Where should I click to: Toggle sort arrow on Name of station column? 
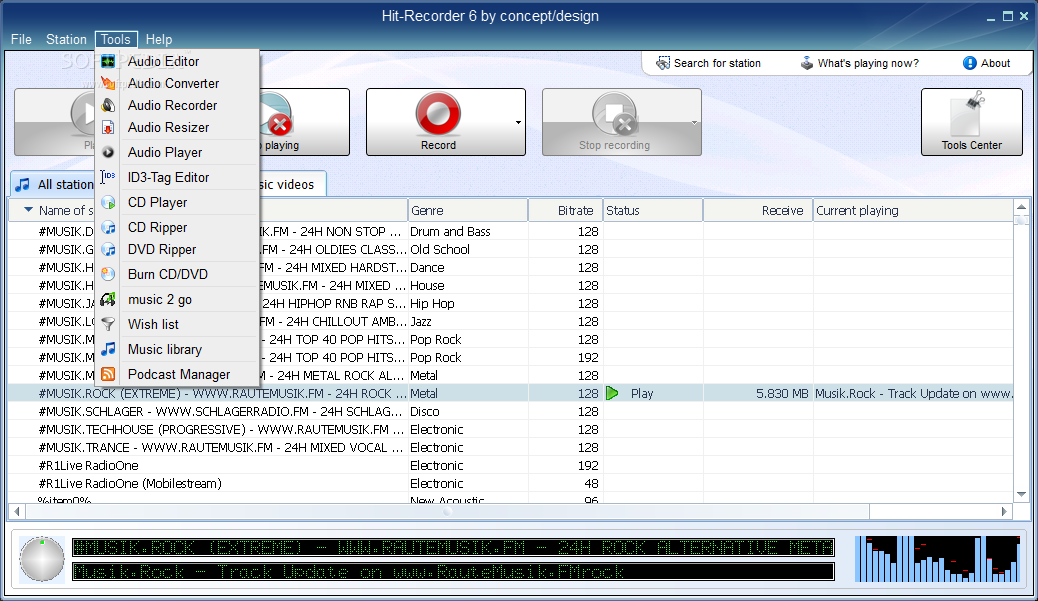(28, 210)
